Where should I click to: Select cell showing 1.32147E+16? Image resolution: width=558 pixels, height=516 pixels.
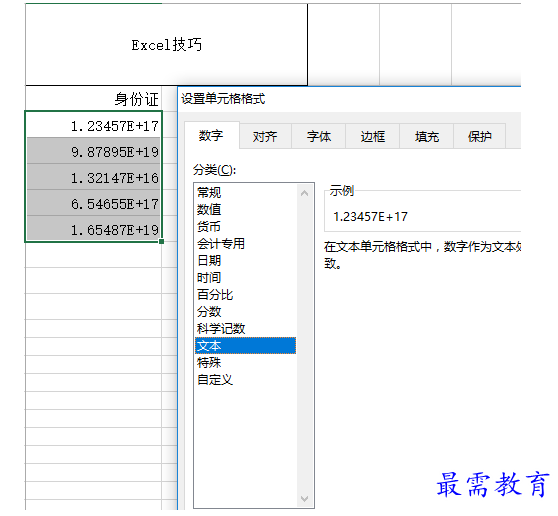point(93,177)
